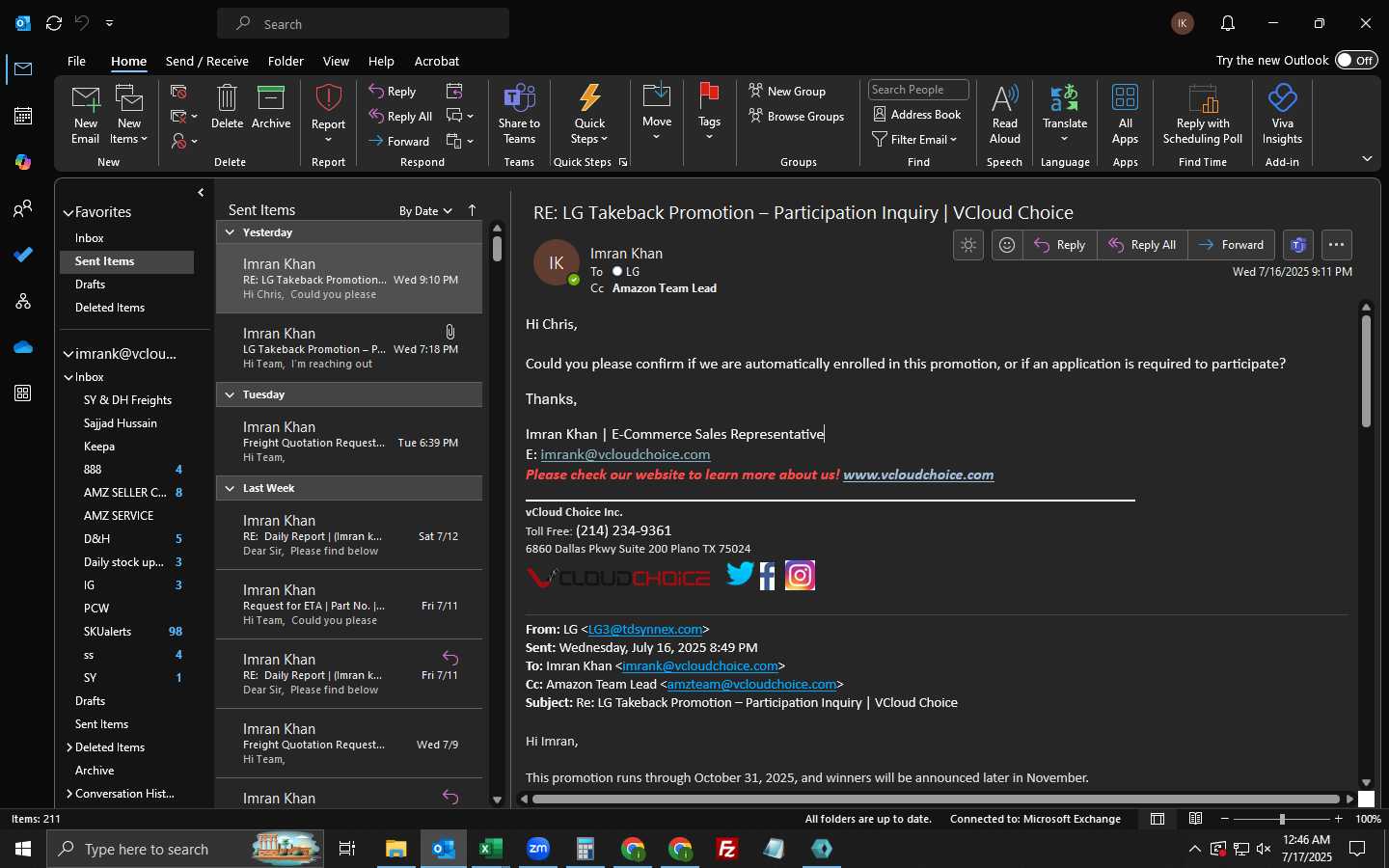Toggle sort order arrow in Sent Items
Image resolution: width=1389 pixels, height=868 pixels.
pyautogui.click(x=472, y=210)
